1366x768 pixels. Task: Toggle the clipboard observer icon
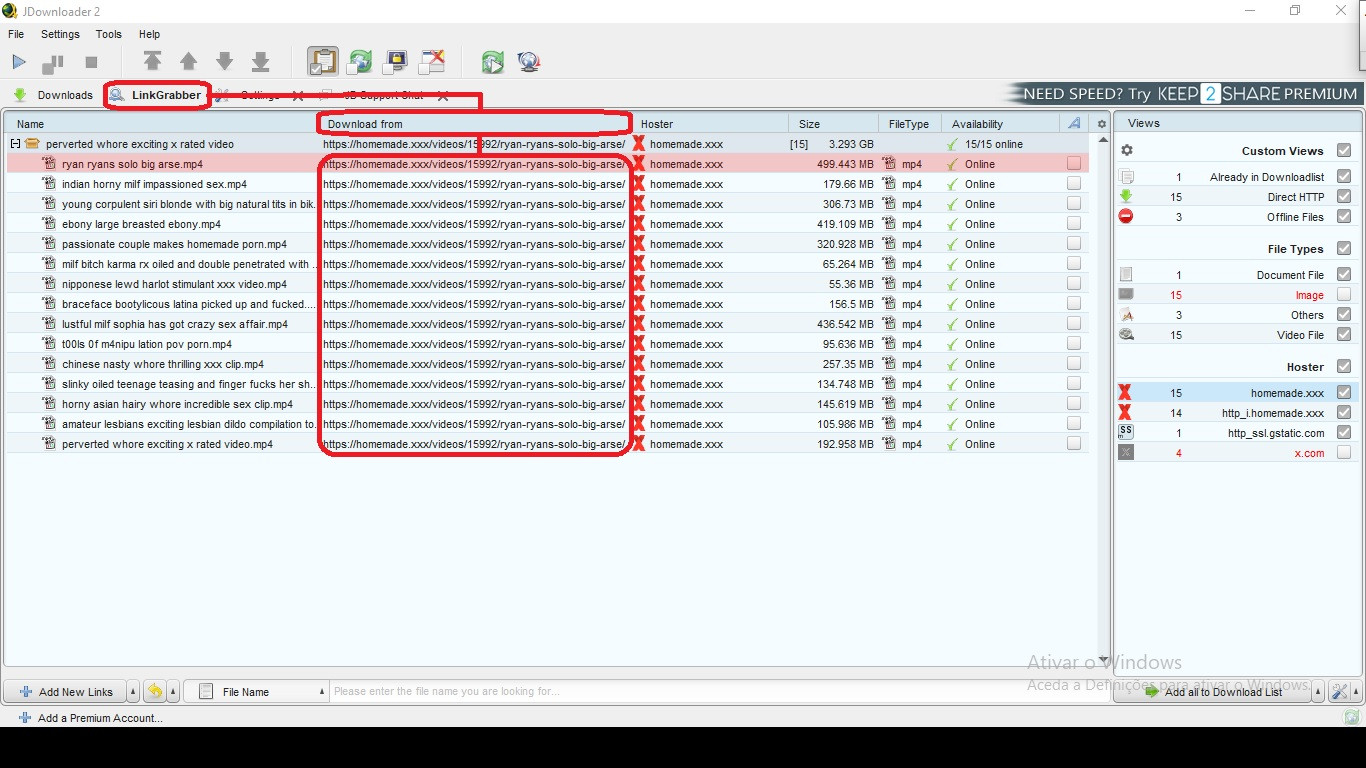[322, 61]
